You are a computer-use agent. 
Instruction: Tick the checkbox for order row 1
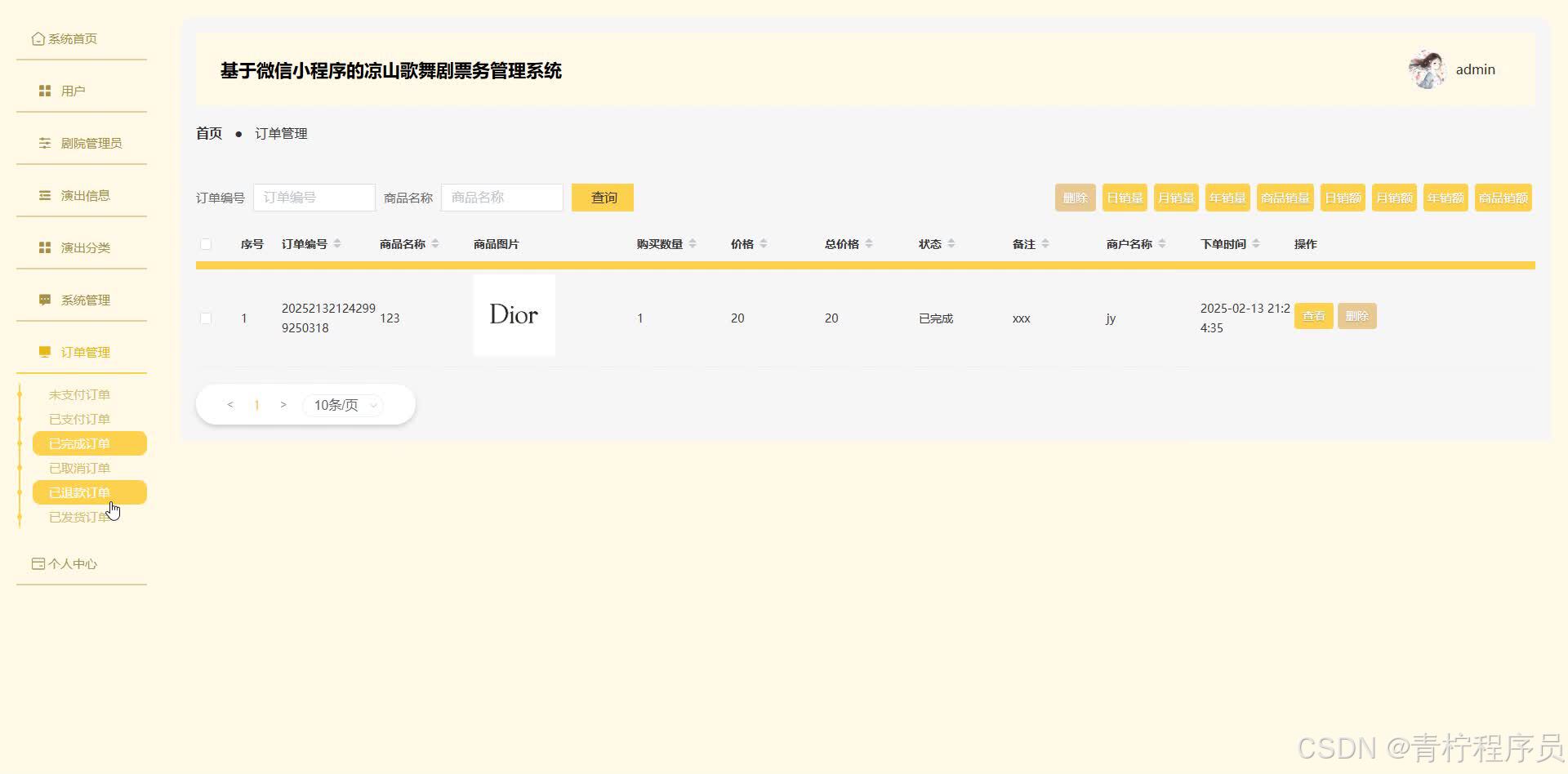[x=206, y=318]
